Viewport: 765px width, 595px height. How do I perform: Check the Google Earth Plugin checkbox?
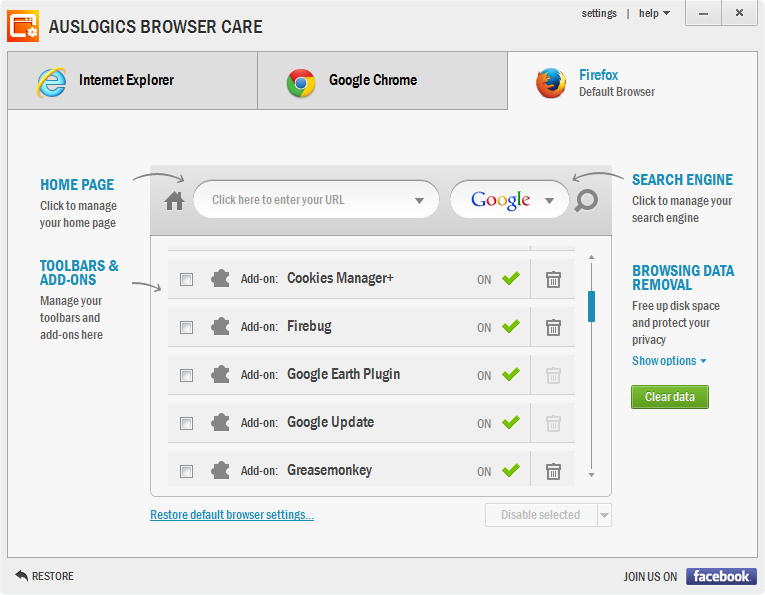pyautogui.click(x=186, y=376)
